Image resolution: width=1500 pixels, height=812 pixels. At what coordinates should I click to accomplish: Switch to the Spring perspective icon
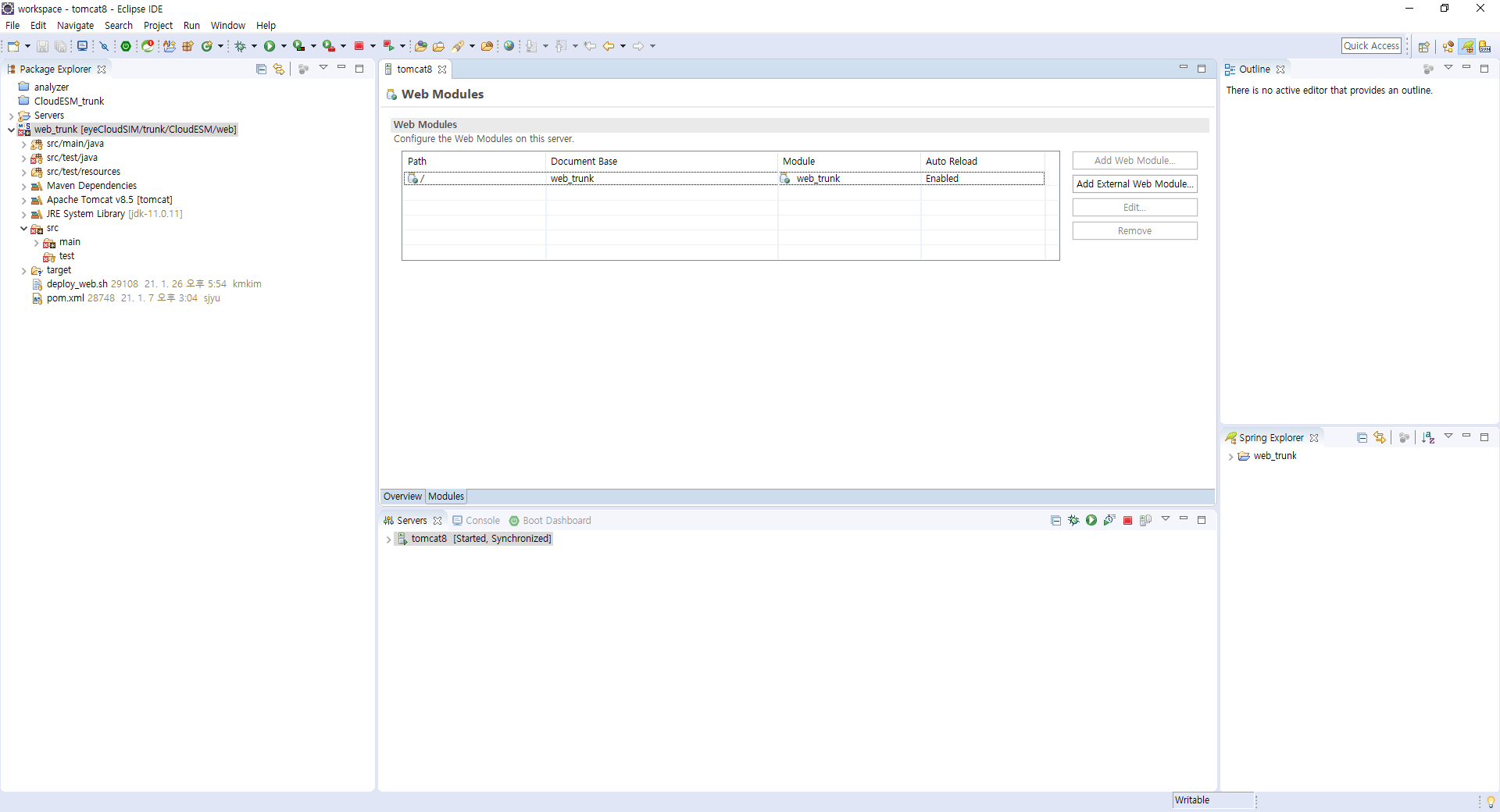[x=1468, y=47]
